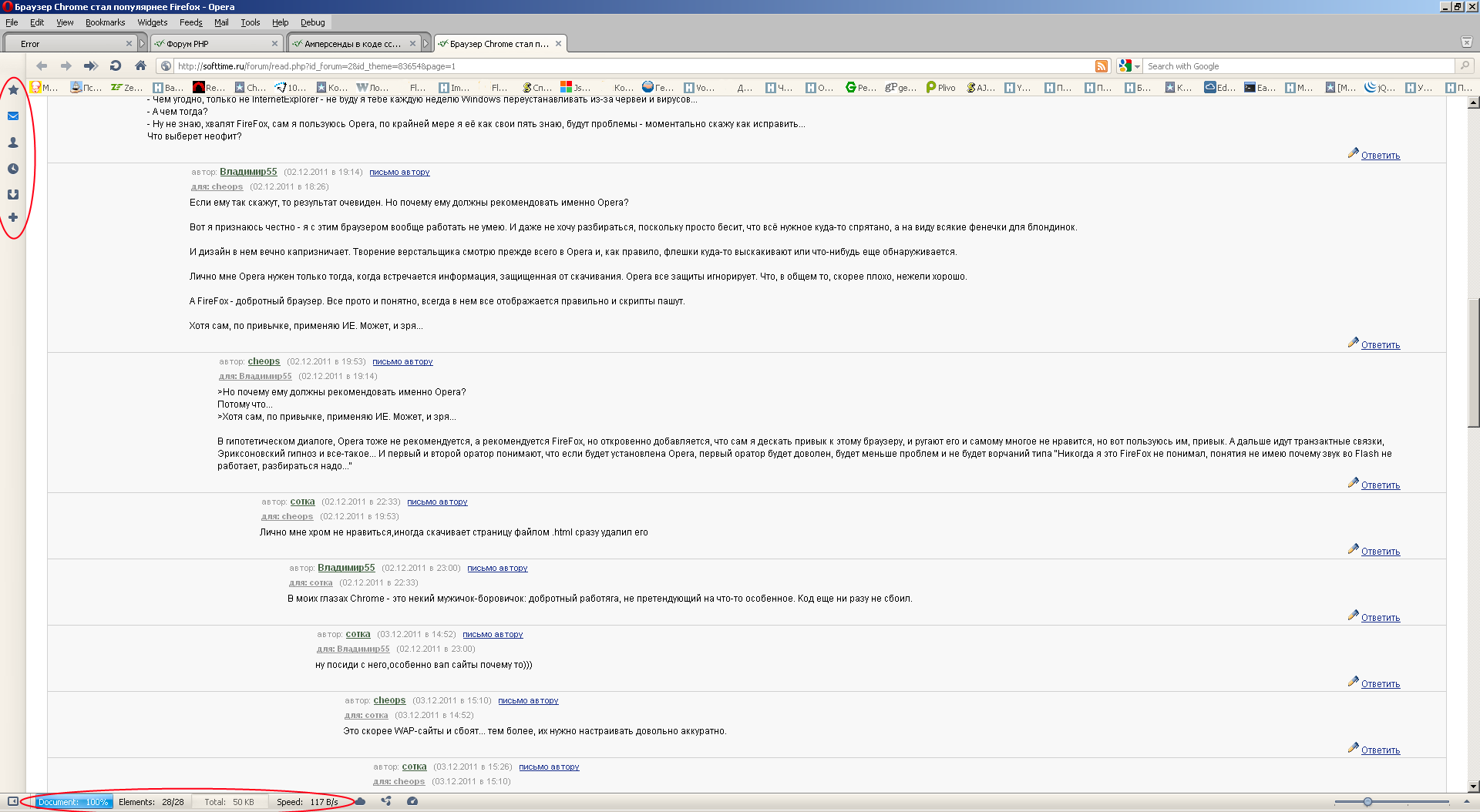Click the 'Elements: 28/28' status entry
The image size is (1480, 812).
pyautogui.click(x=151, y=802)
